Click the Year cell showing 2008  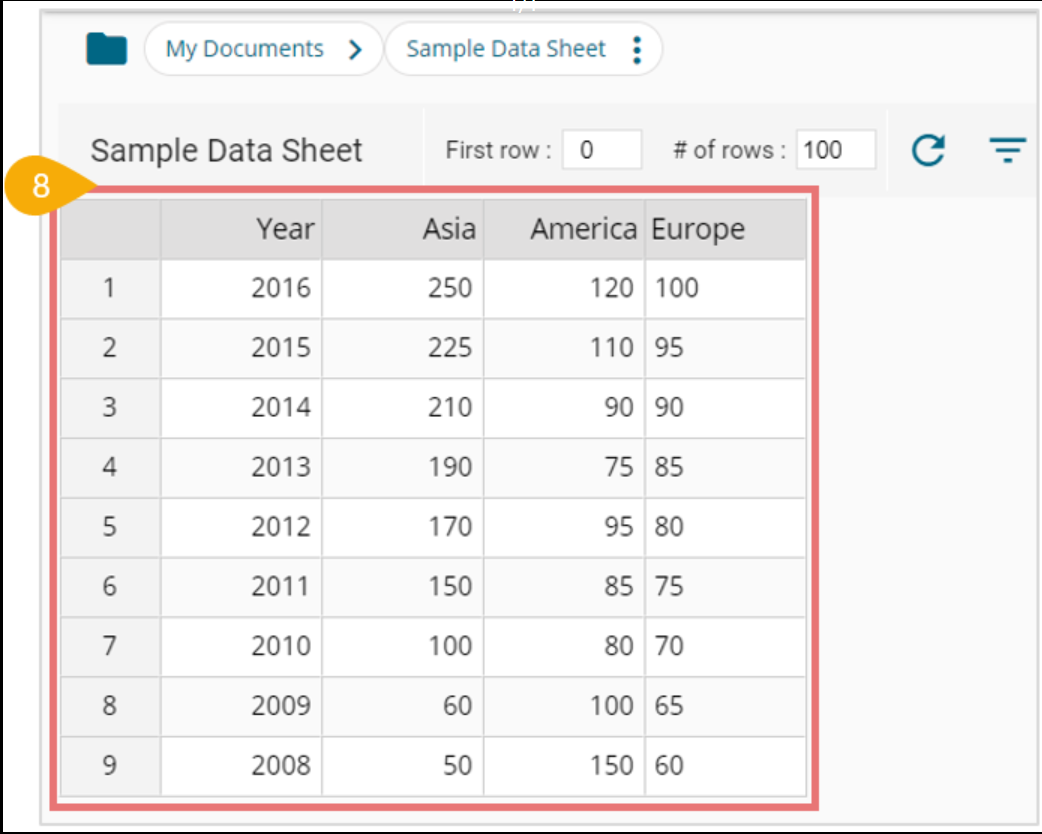pos(241,766)
